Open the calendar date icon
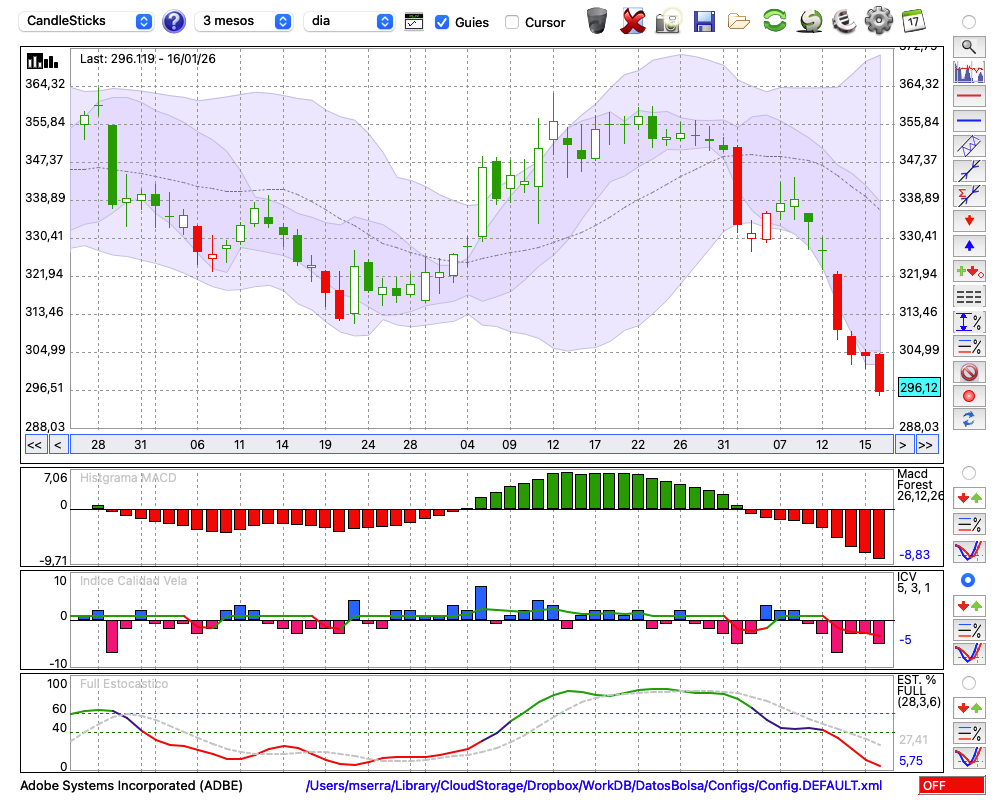The height and width of the screenshot is (800, 1000). tap(912, 21)
